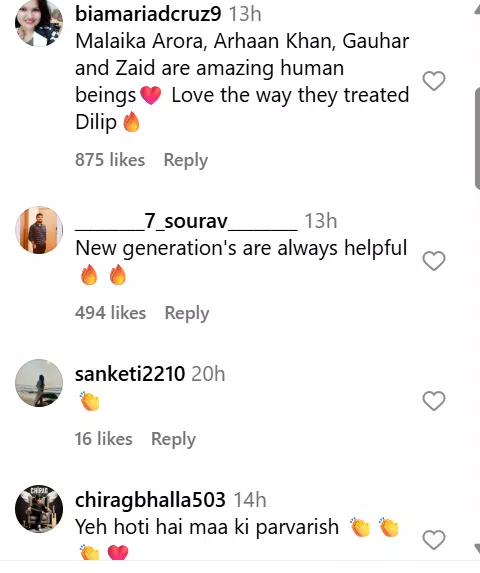
Task: Like the 7_sourav comment heart
Action: 434,261
